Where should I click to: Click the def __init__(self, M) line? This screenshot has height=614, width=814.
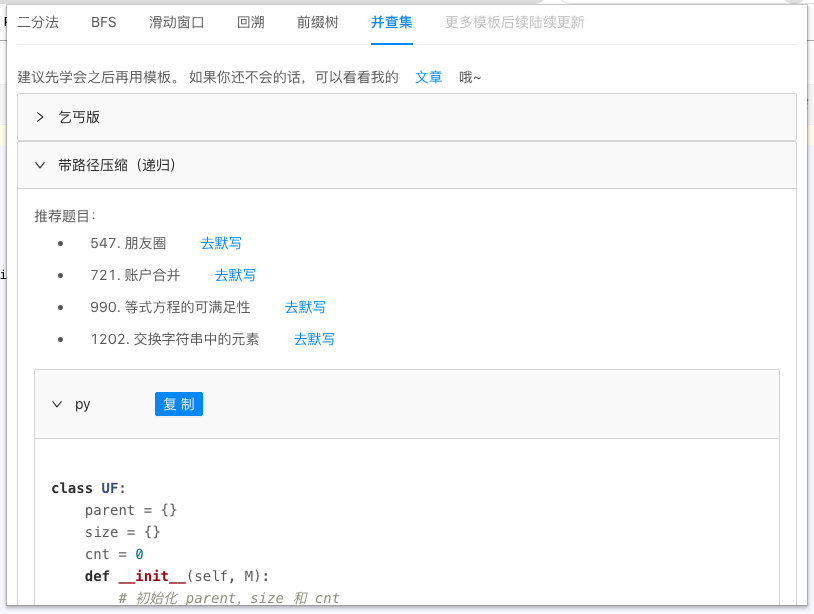(177, 576)
